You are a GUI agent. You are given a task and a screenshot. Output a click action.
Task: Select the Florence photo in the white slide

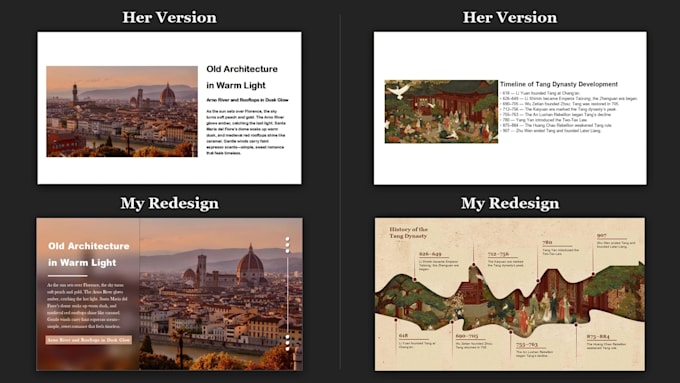tap(122, 111)
